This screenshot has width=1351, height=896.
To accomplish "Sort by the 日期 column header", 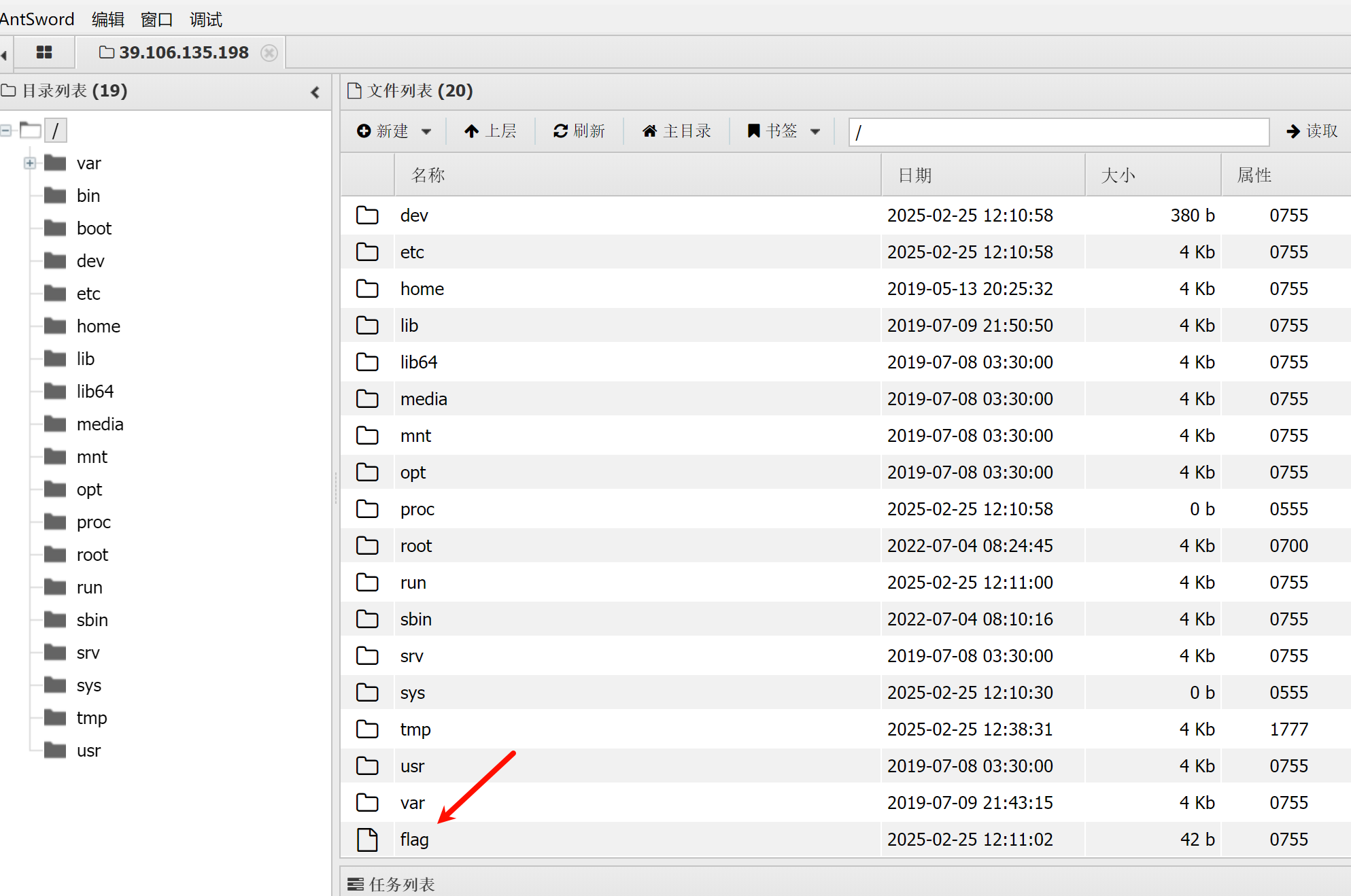I will click(x=983, y=175).
